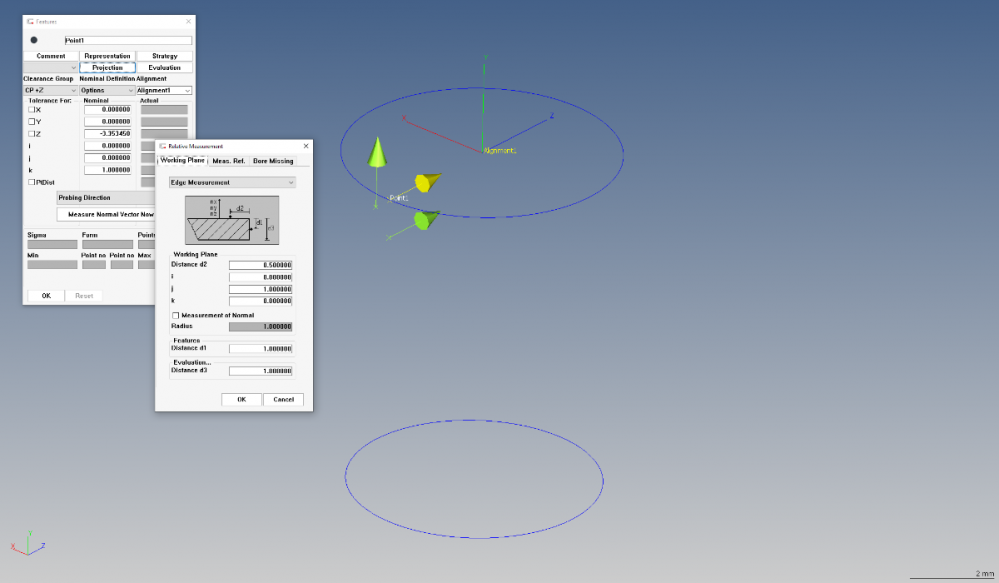The image size is (999, 583).
Task: Click the Alignment1 label in the 3D view
Action: (x=500, y=151)
